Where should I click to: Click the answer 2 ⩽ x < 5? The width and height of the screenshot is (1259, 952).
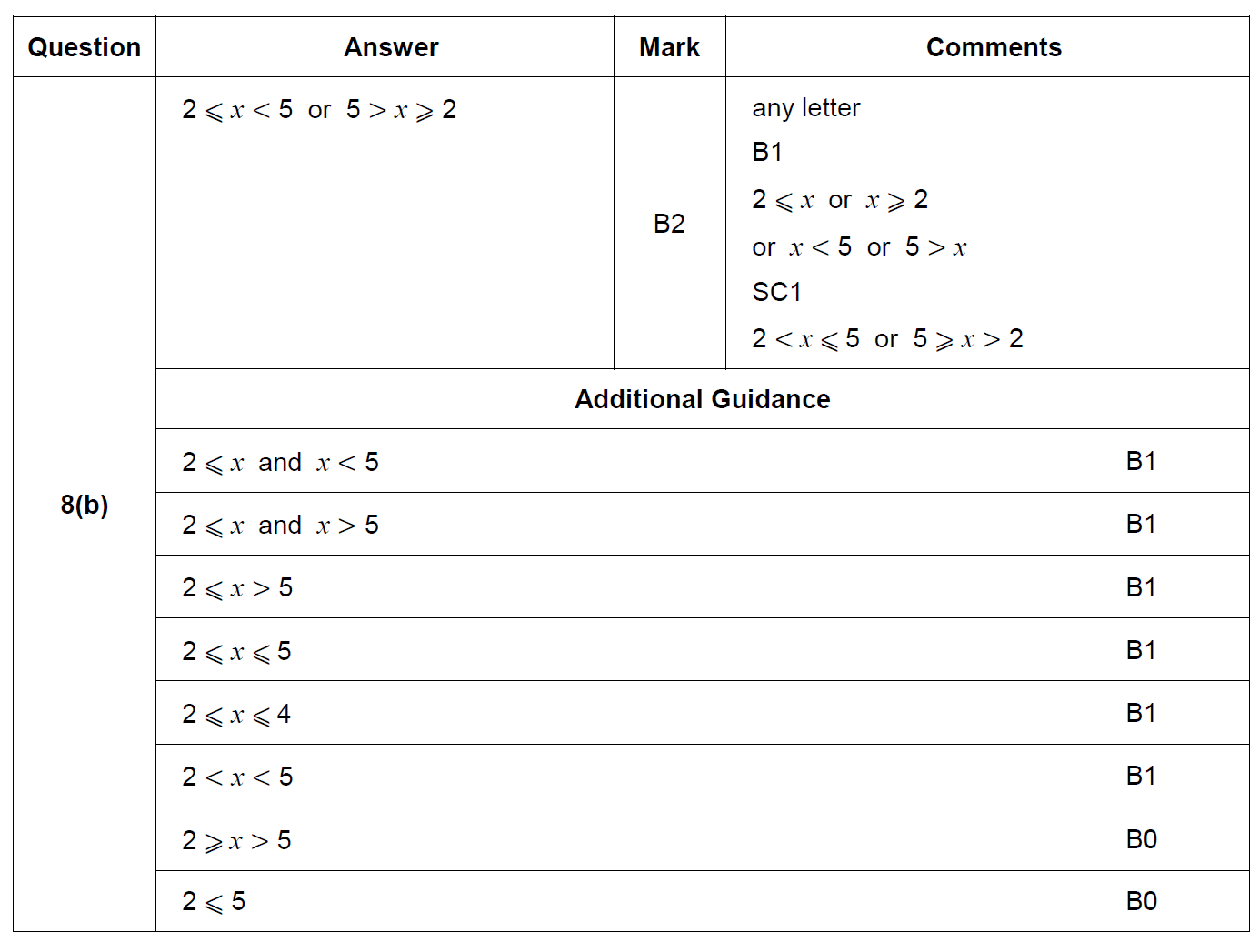[x=238, y=110]
